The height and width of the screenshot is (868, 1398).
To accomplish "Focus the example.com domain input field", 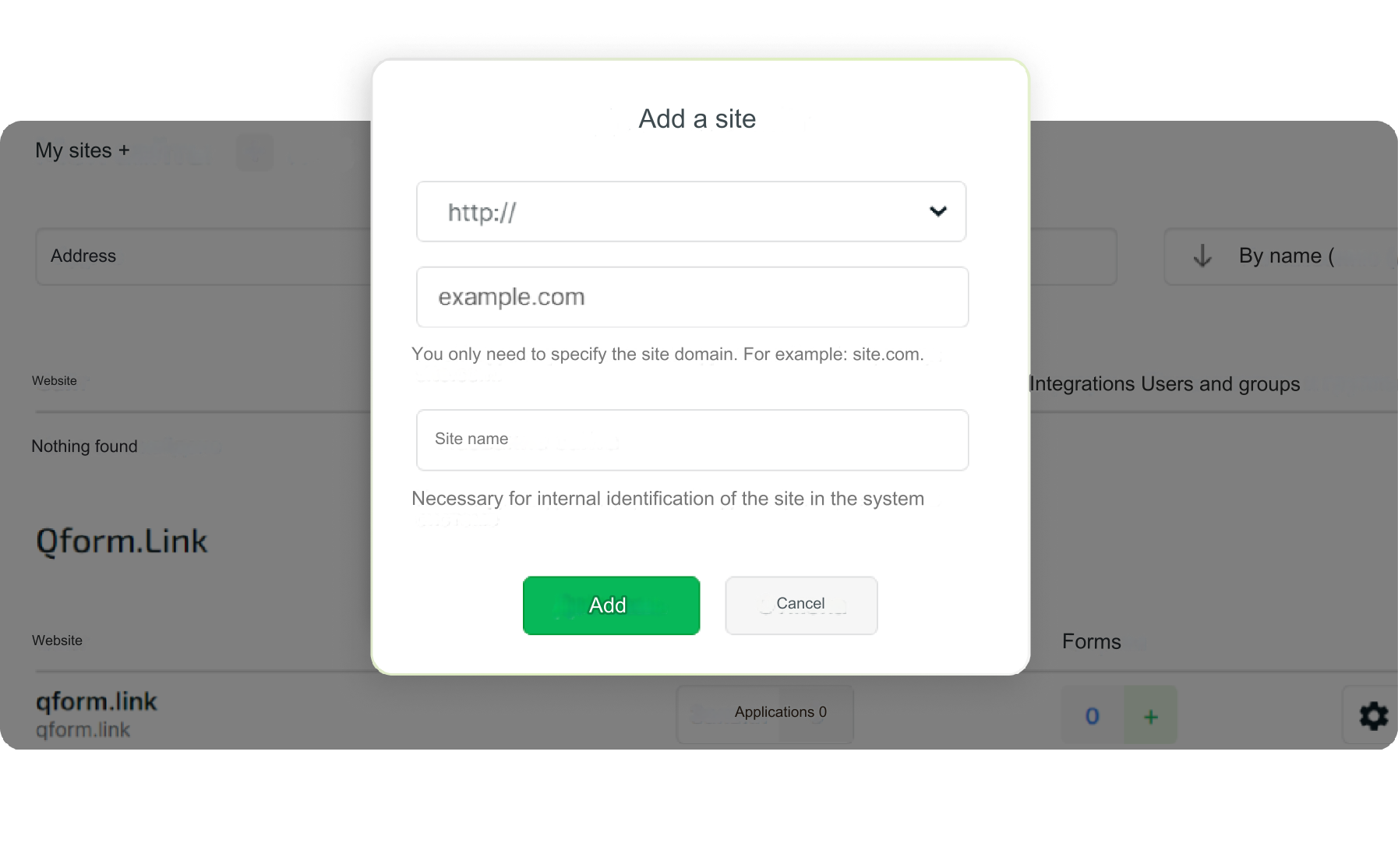I will tap(692, 297).
